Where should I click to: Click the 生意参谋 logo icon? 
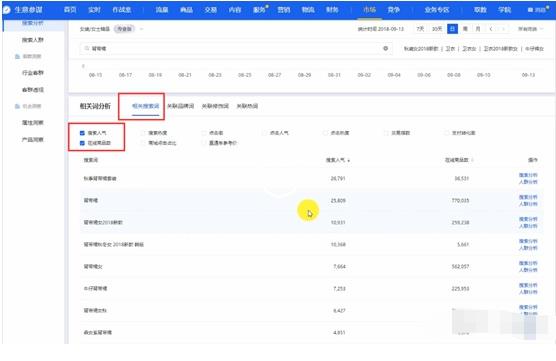[6, 10]
